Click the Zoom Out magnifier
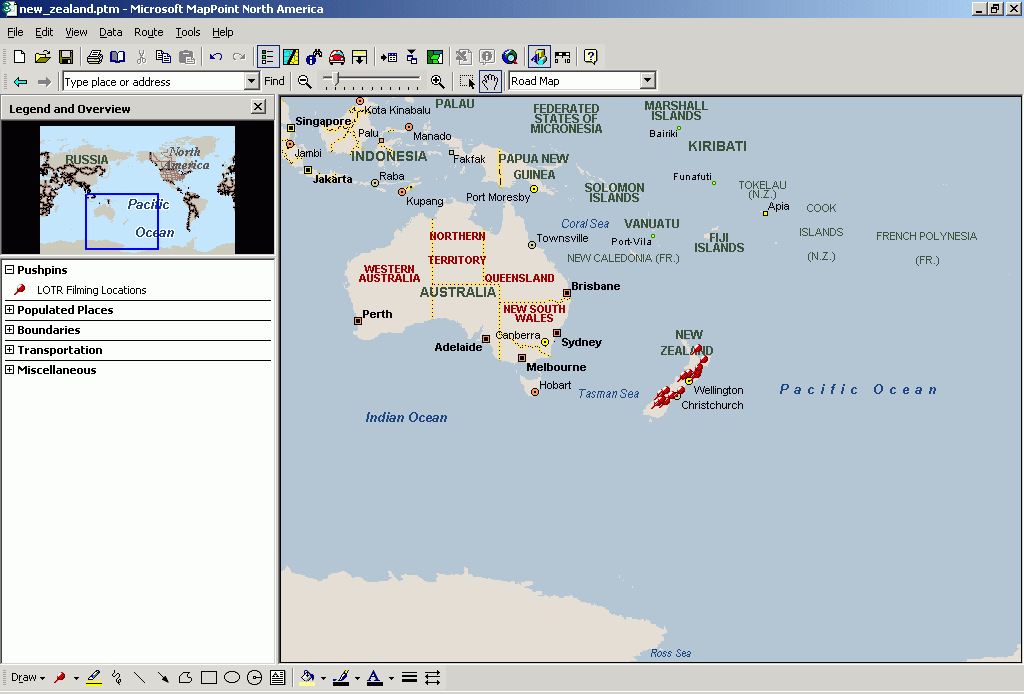The image size is (1024, 694). click(305, 82)
